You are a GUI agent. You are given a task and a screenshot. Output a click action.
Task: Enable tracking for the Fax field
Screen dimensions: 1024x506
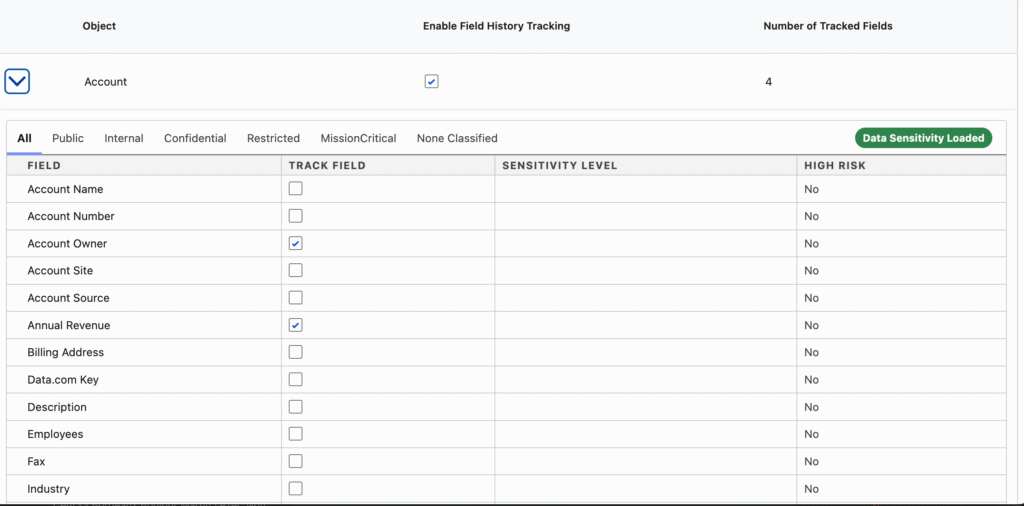(295, 461)
